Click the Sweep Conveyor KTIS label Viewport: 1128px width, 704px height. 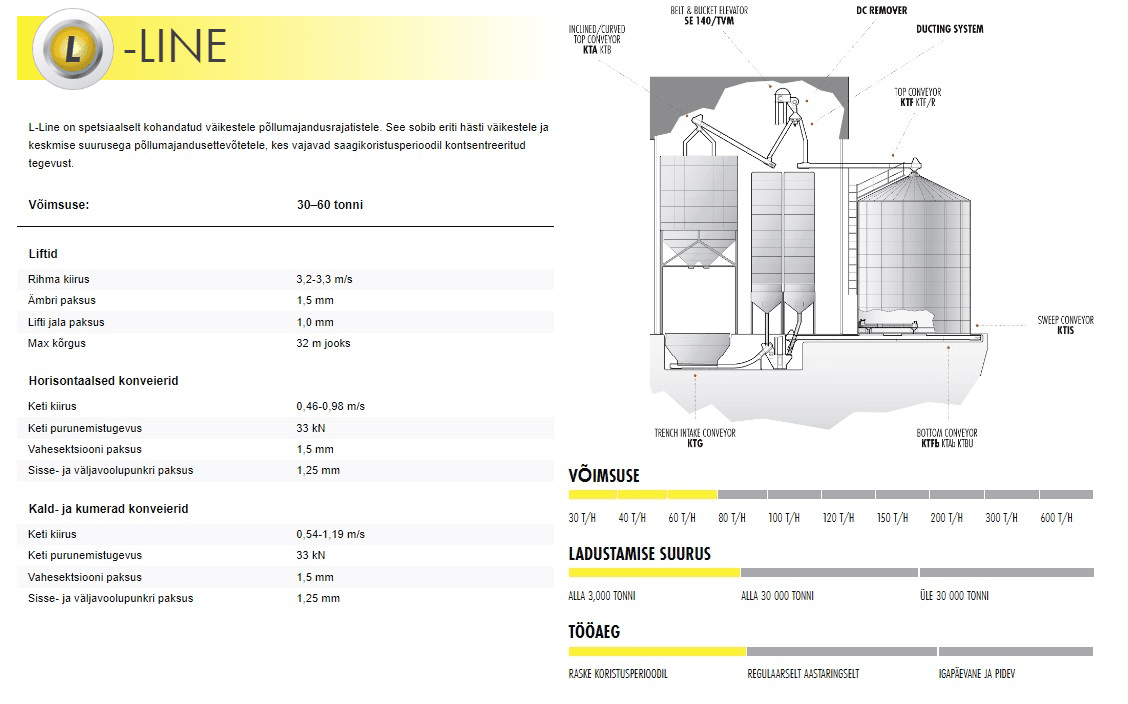(x=1065, y=325)
